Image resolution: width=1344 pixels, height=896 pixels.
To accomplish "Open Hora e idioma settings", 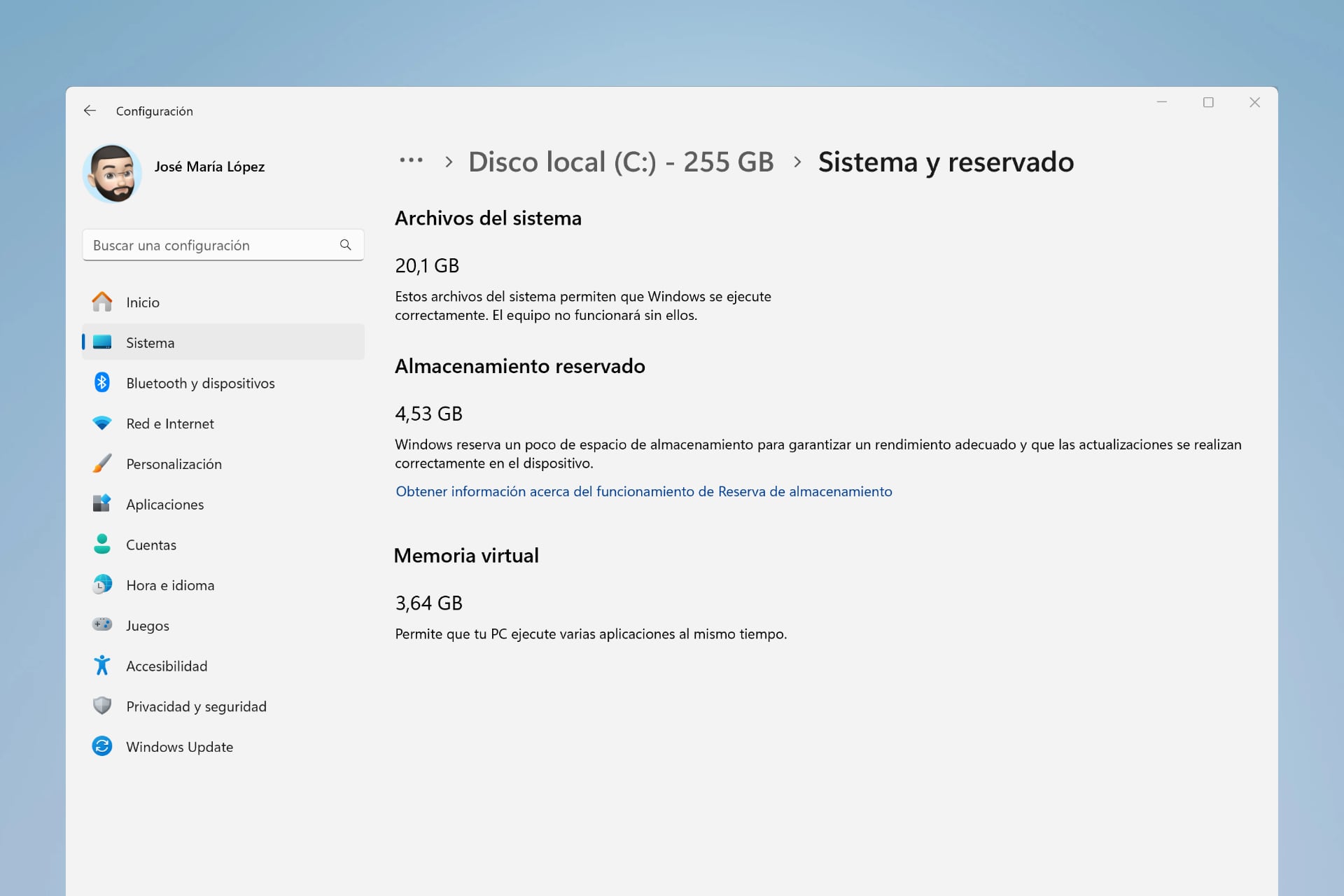I will [170, 585].
